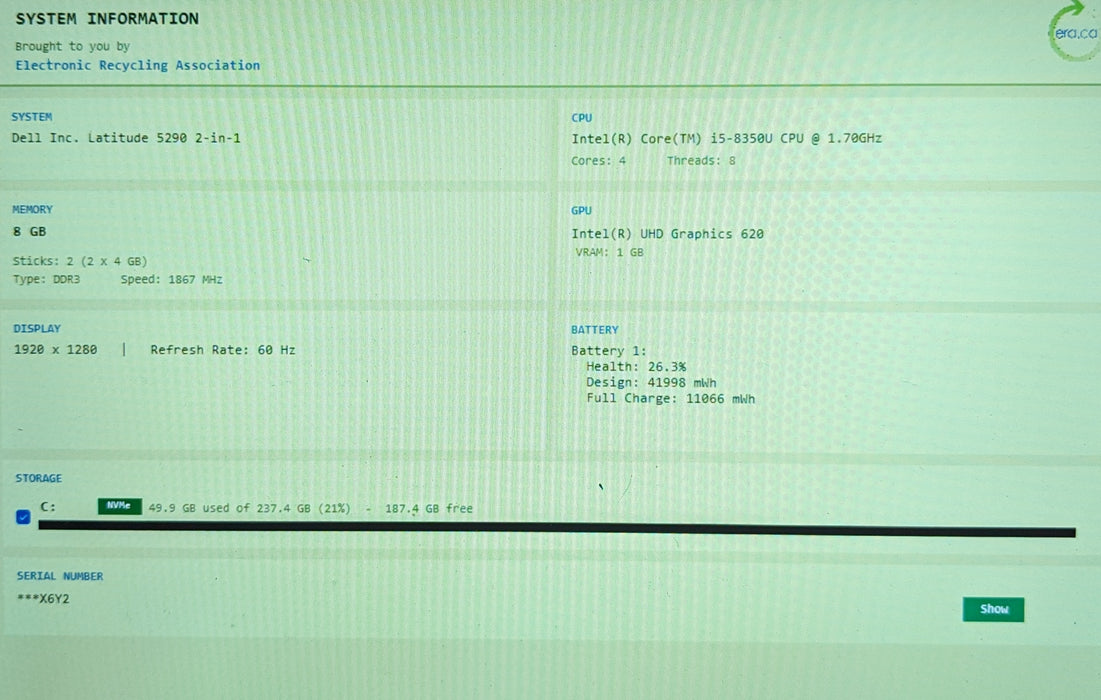Viewport: 1101px width, 700px height.
Task: Click the NVMe drive type badge
Action: [x=119, y=506]
